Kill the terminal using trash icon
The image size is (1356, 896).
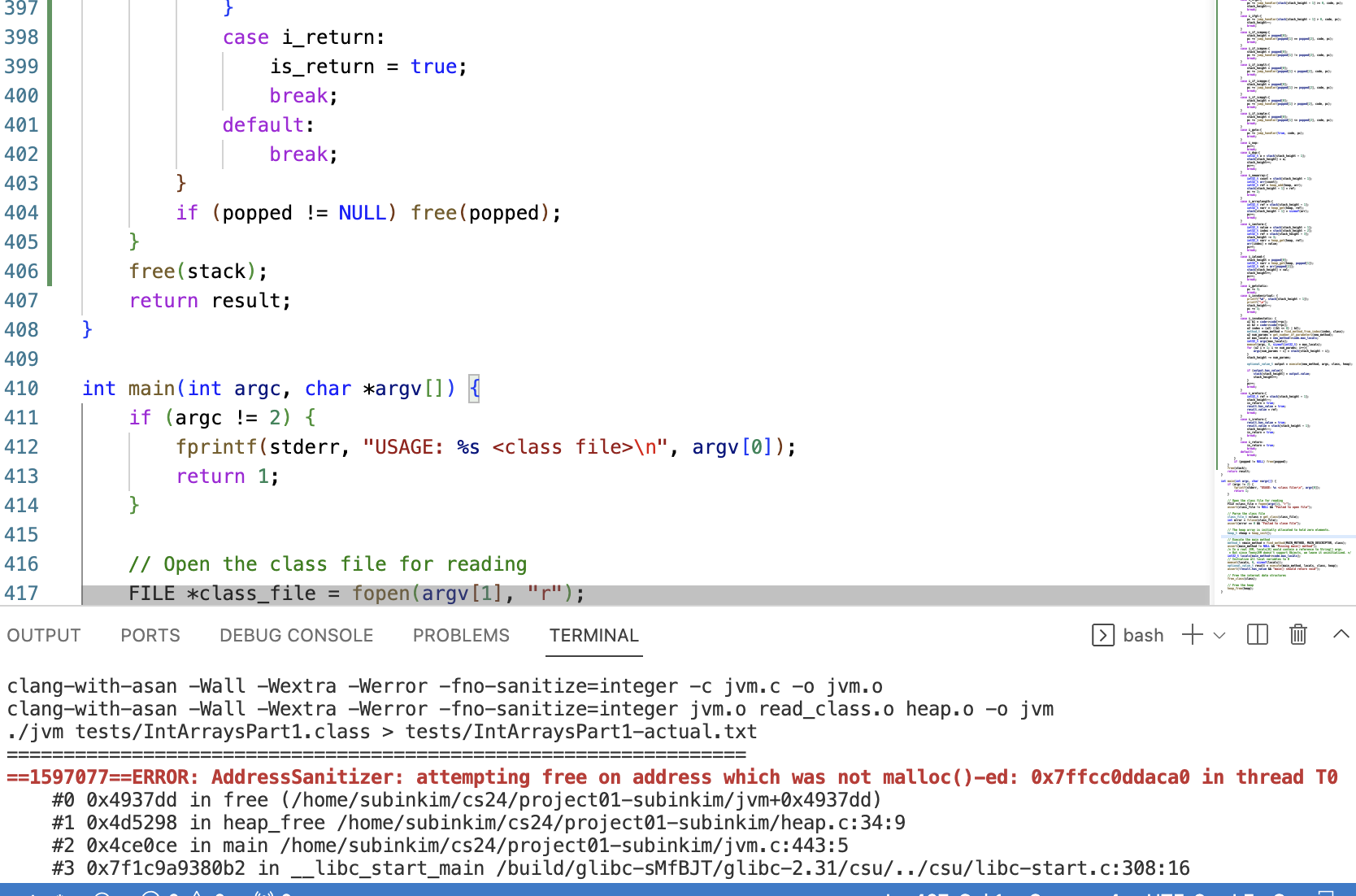[1297, 635]
